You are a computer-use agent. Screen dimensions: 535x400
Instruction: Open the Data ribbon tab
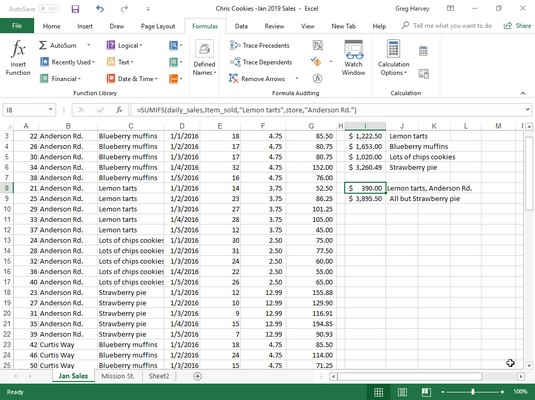click(x=241, y=26)
